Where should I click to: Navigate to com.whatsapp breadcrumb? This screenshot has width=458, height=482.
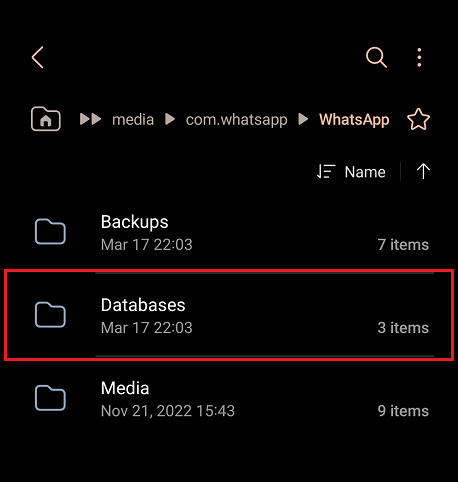click(236, 120)
